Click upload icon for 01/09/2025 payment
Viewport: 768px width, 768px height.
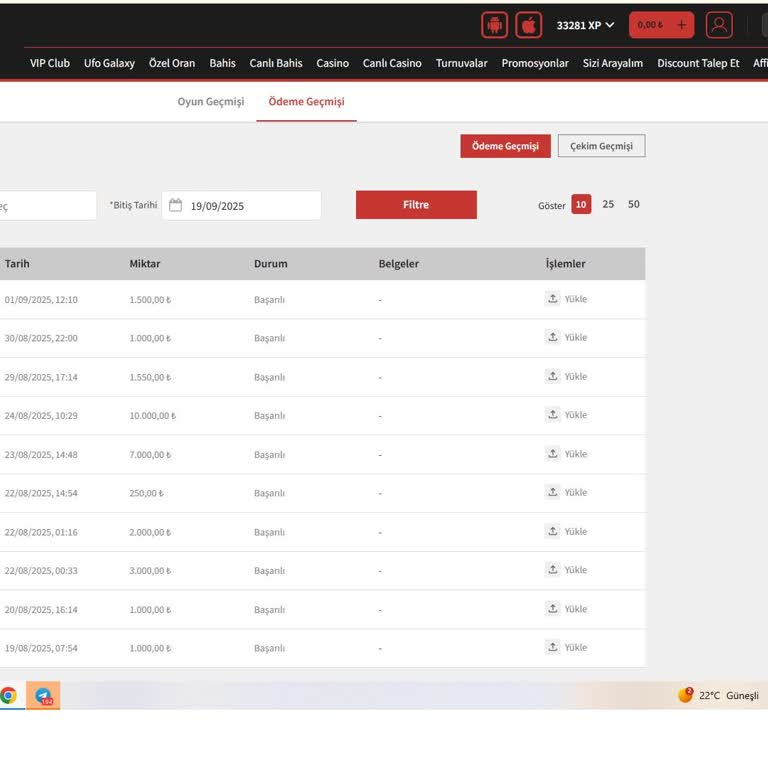point(553,299)
